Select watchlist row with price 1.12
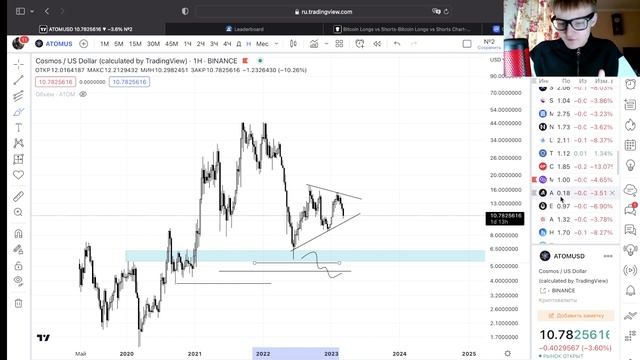The image size is (640, 360). [576, 153]
